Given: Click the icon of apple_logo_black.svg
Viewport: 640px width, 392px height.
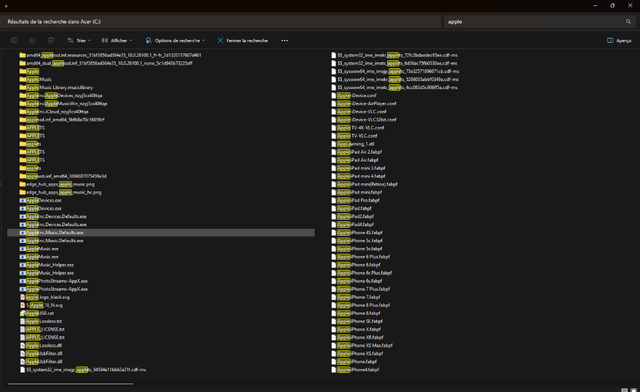Looking at the screenshot, I should click(x=22, y=297).
